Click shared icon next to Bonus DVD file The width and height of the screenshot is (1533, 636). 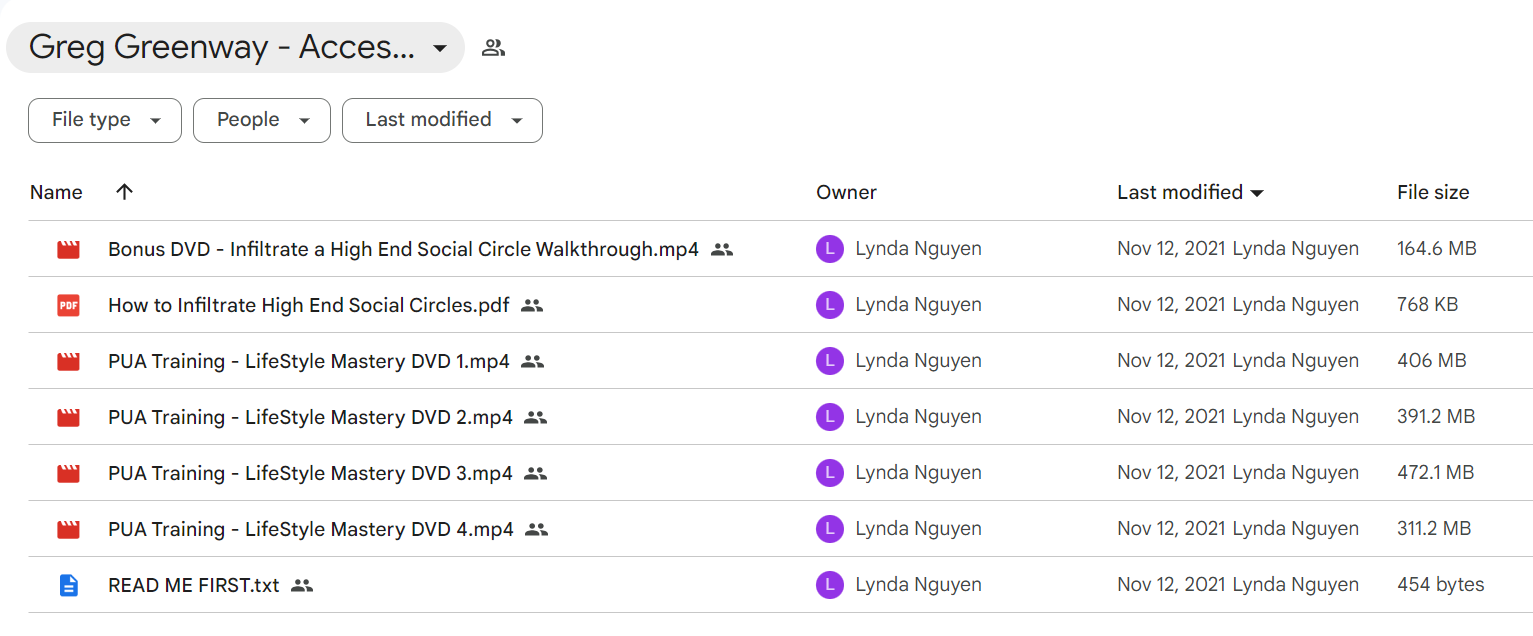tap(722, 250)
